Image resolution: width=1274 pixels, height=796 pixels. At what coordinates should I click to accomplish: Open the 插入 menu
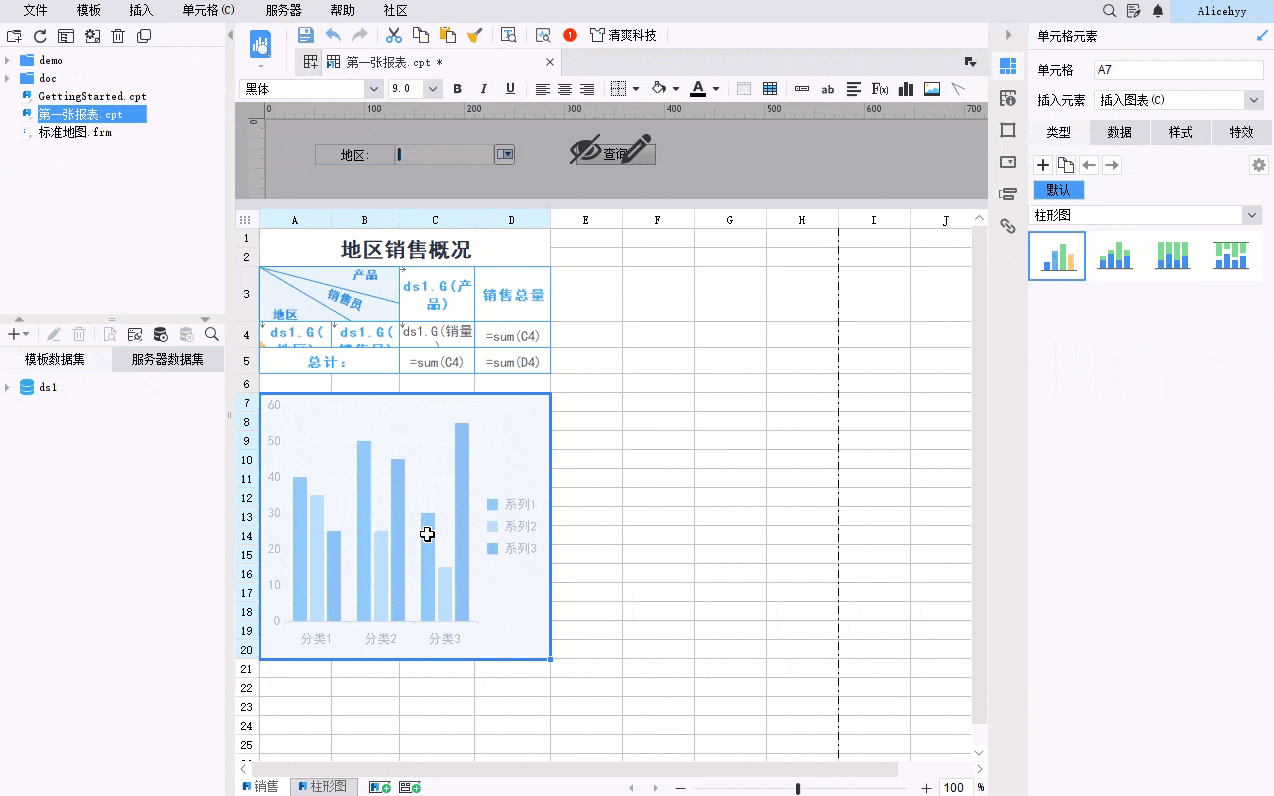(x=141, y=11)
